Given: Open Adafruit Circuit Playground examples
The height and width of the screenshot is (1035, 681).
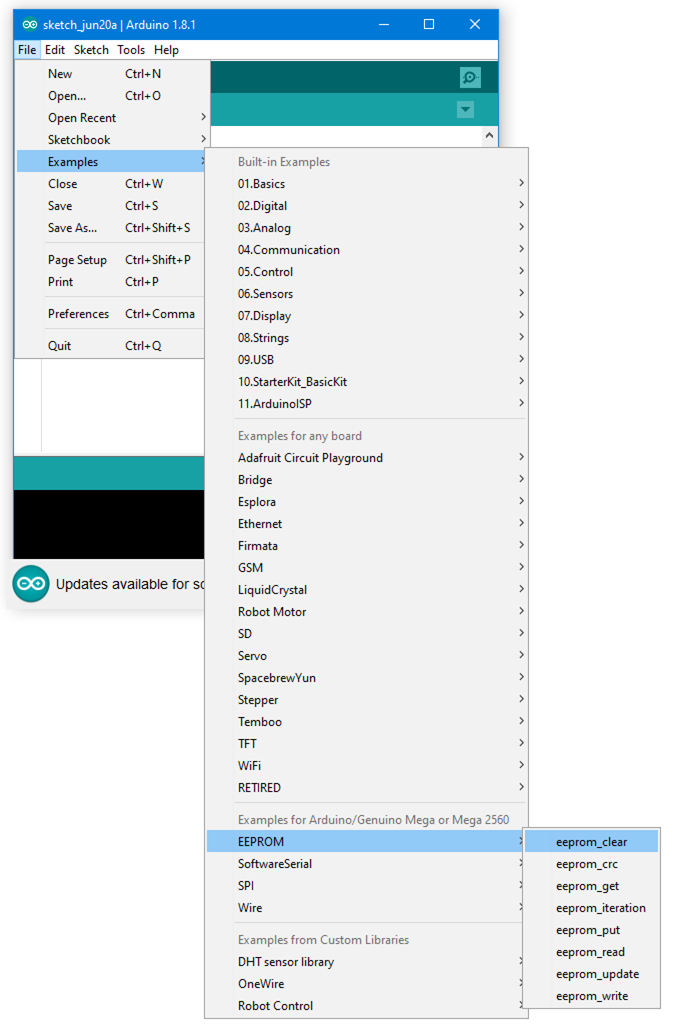Looking at the screenshot, I should (367, 458).
